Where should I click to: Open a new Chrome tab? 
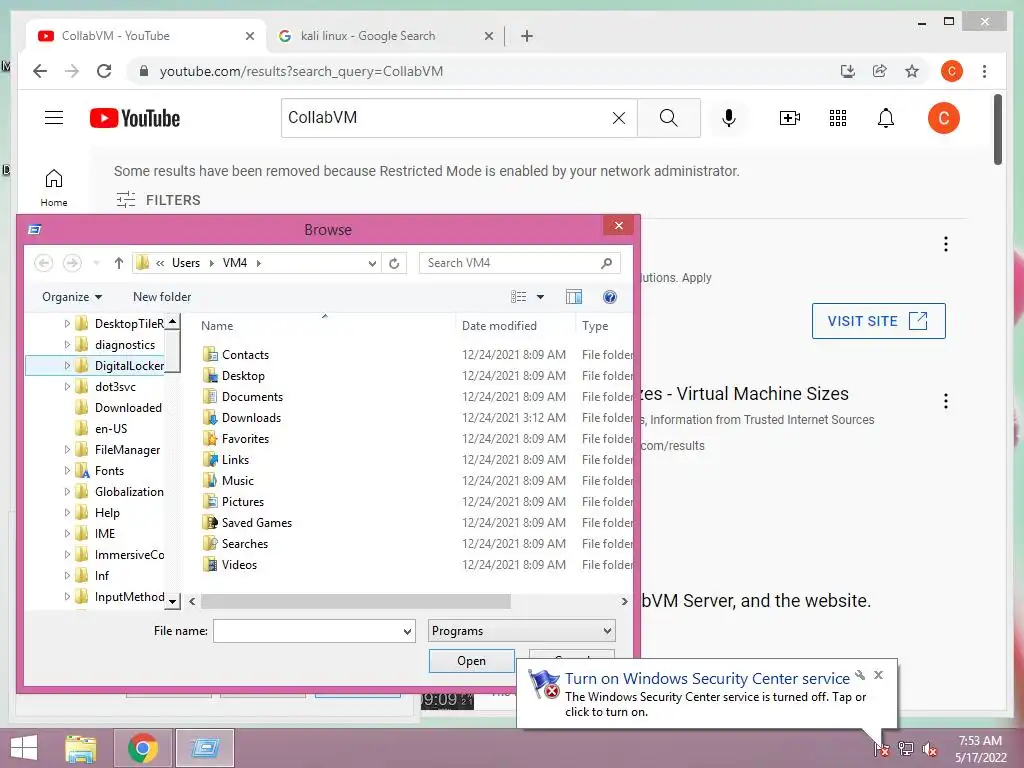526,36
